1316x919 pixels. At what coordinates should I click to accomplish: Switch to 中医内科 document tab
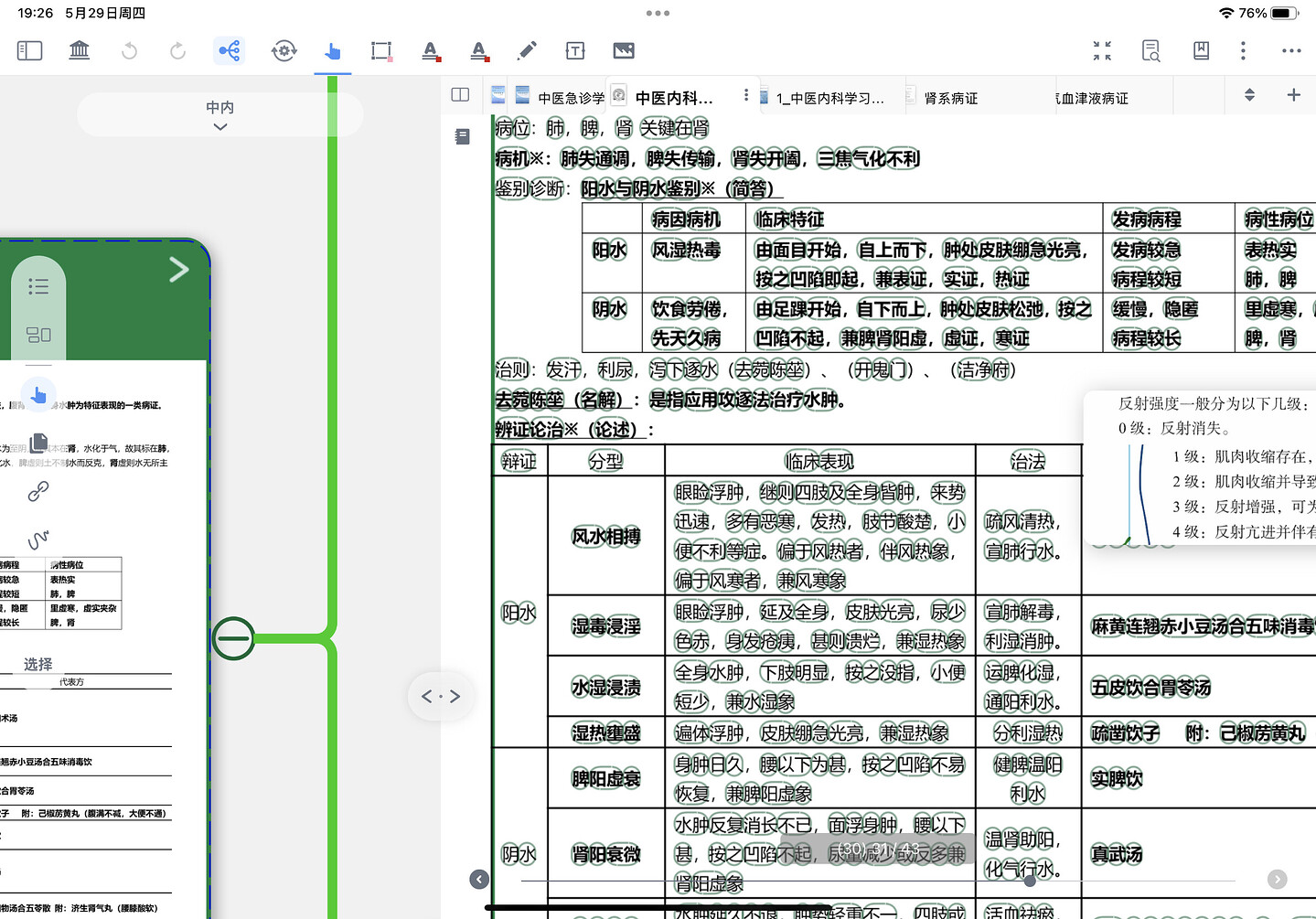point(673,97)
